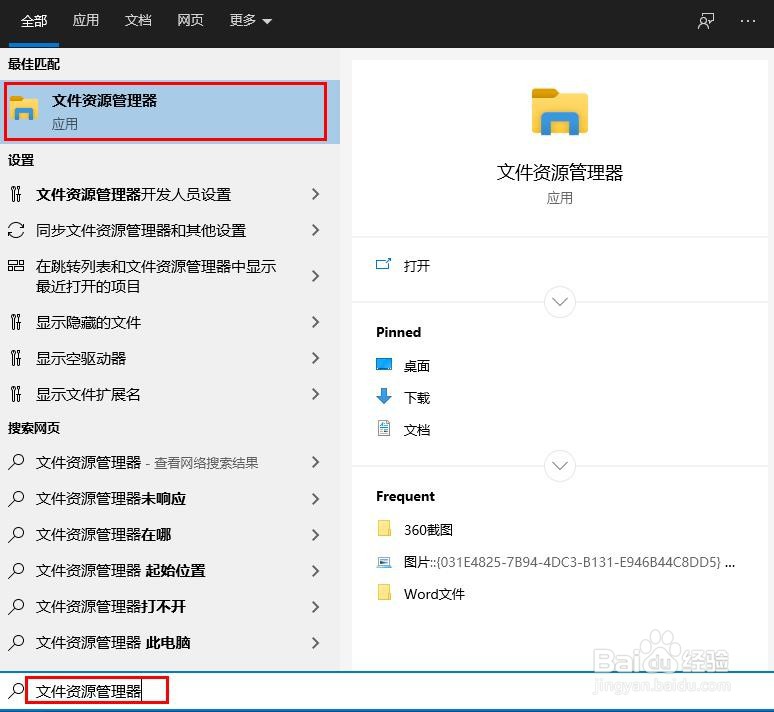
Task: Click search icon beside 此电脑 suggestion
Action: tap(16, 642)
